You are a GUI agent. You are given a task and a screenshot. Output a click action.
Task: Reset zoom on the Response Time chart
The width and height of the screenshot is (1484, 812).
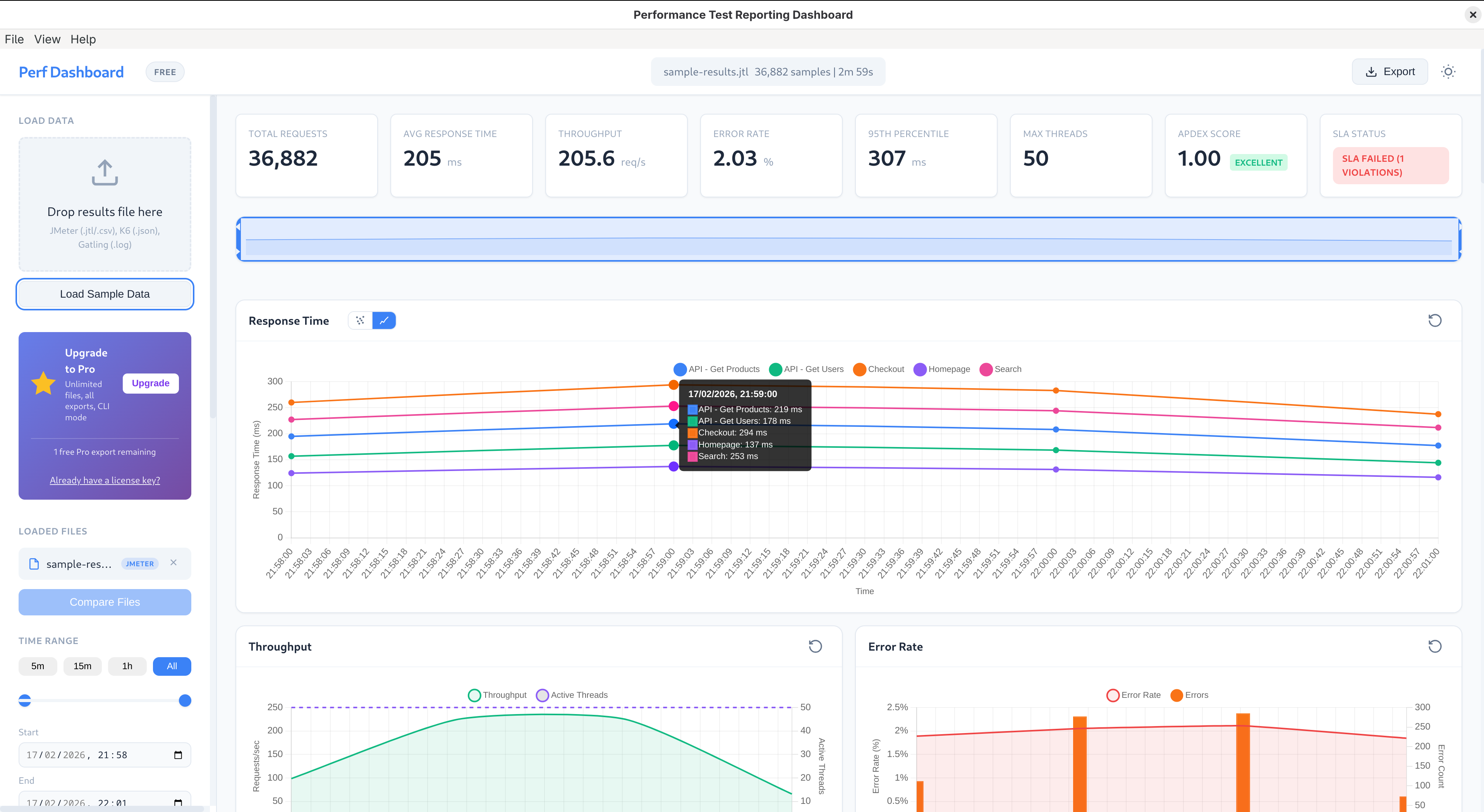tap(1435, 320)
